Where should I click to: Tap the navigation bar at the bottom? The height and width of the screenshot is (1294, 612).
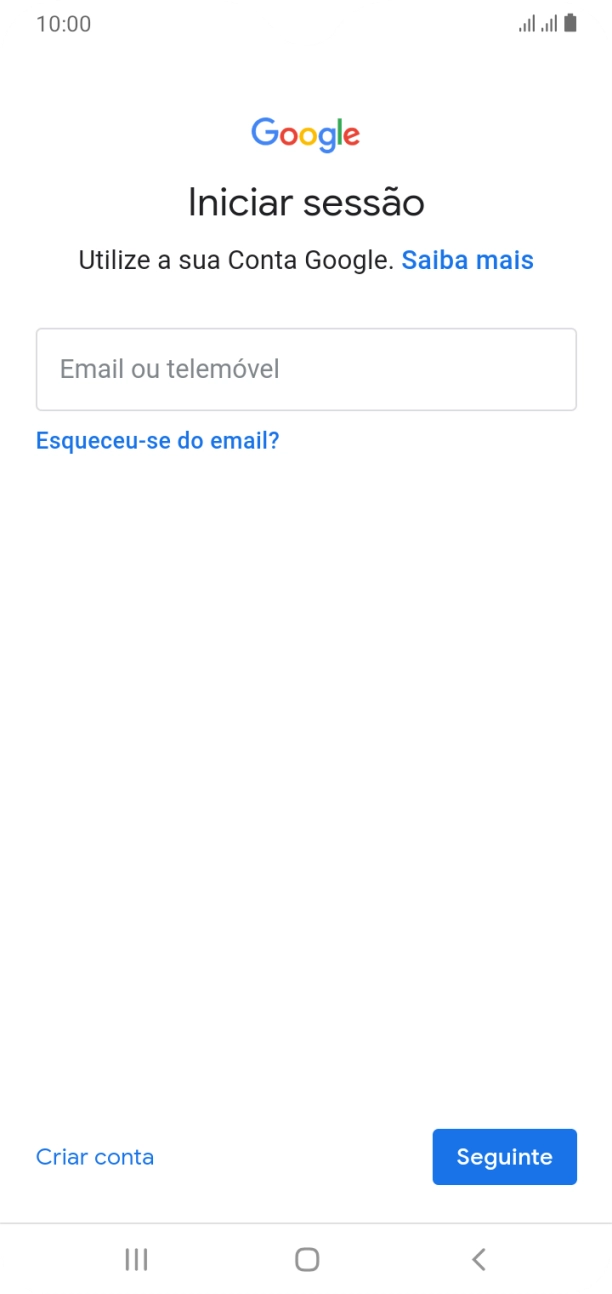coord(306,1259)
